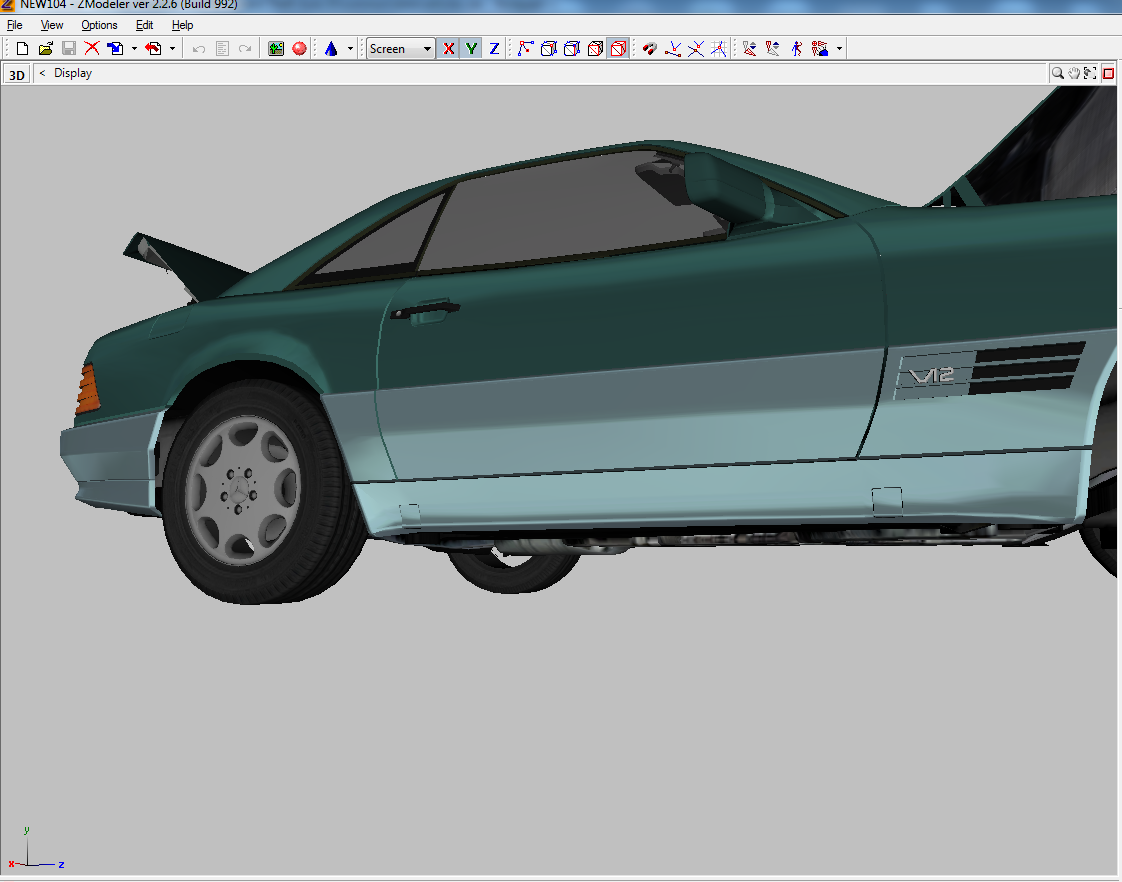Image resolution: width=1122 pixels, height=882 pixels.
Task: Toggle the Y axis constraint
Action: 471,48
